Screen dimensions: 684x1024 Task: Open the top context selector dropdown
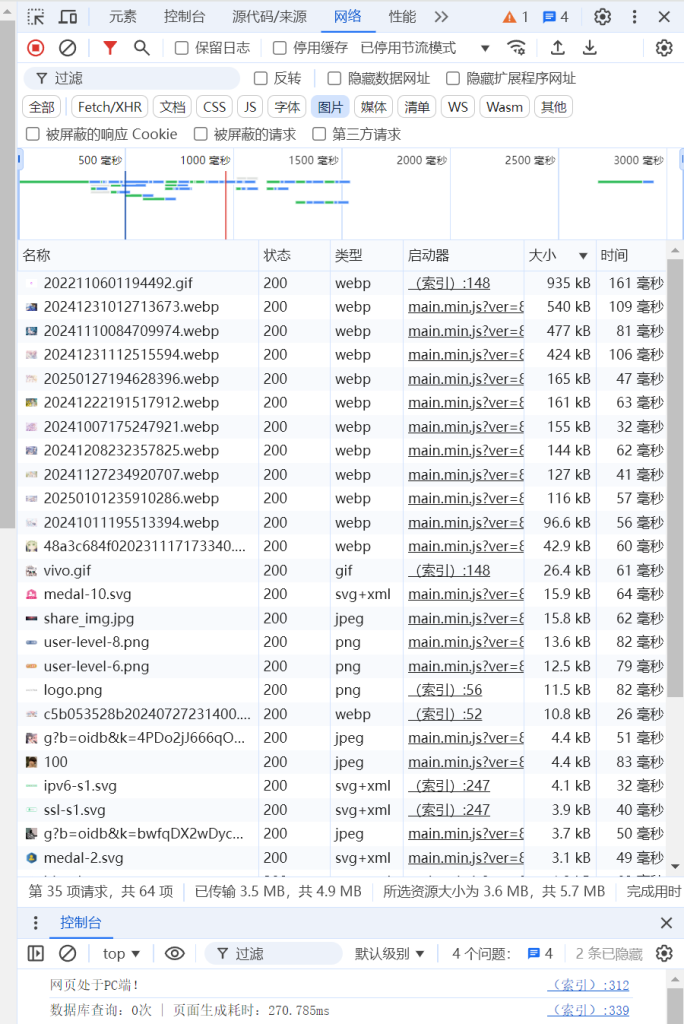(x=121, y=953)
